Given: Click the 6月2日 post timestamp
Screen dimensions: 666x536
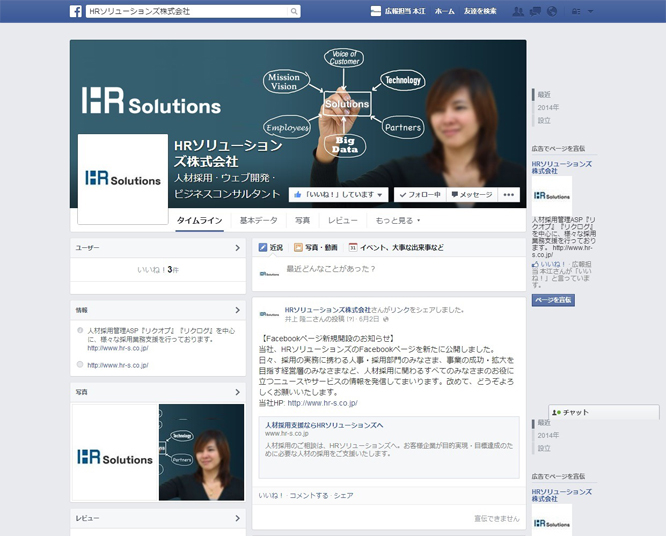Looking at the screenshot, I should coord(369,319).
